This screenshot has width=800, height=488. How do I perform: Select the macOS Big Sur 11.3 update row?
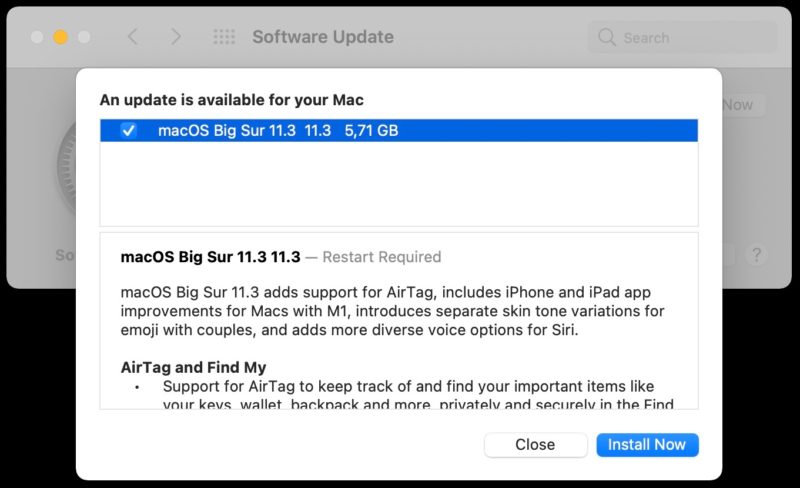399,131
